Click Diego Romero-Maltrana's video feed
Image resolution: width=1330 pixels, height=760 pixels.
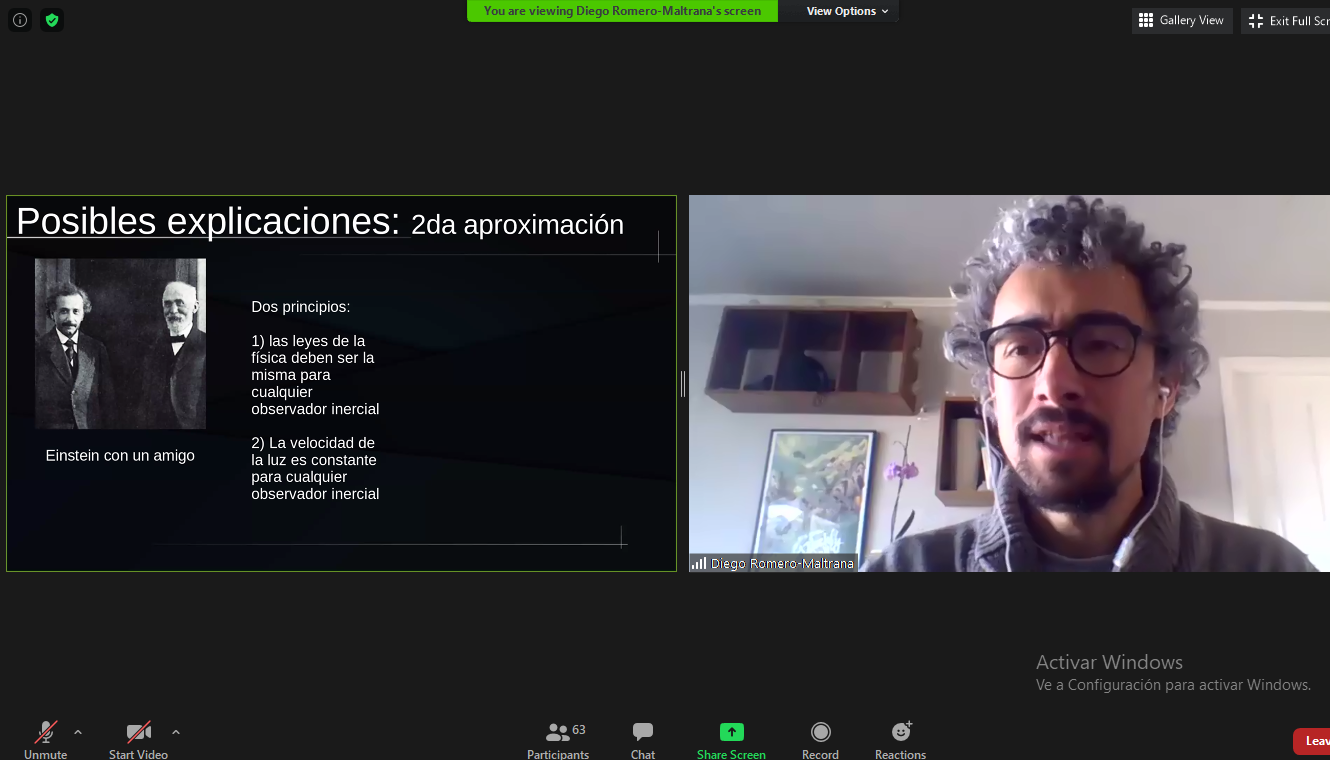point(1010,383)
